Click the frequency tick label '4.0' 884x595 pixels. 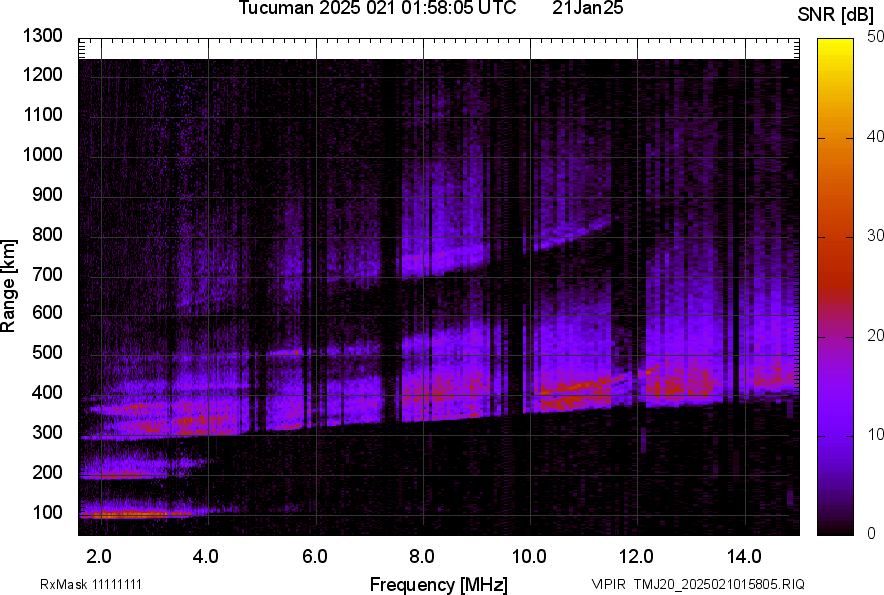click(x=205, y=557)
